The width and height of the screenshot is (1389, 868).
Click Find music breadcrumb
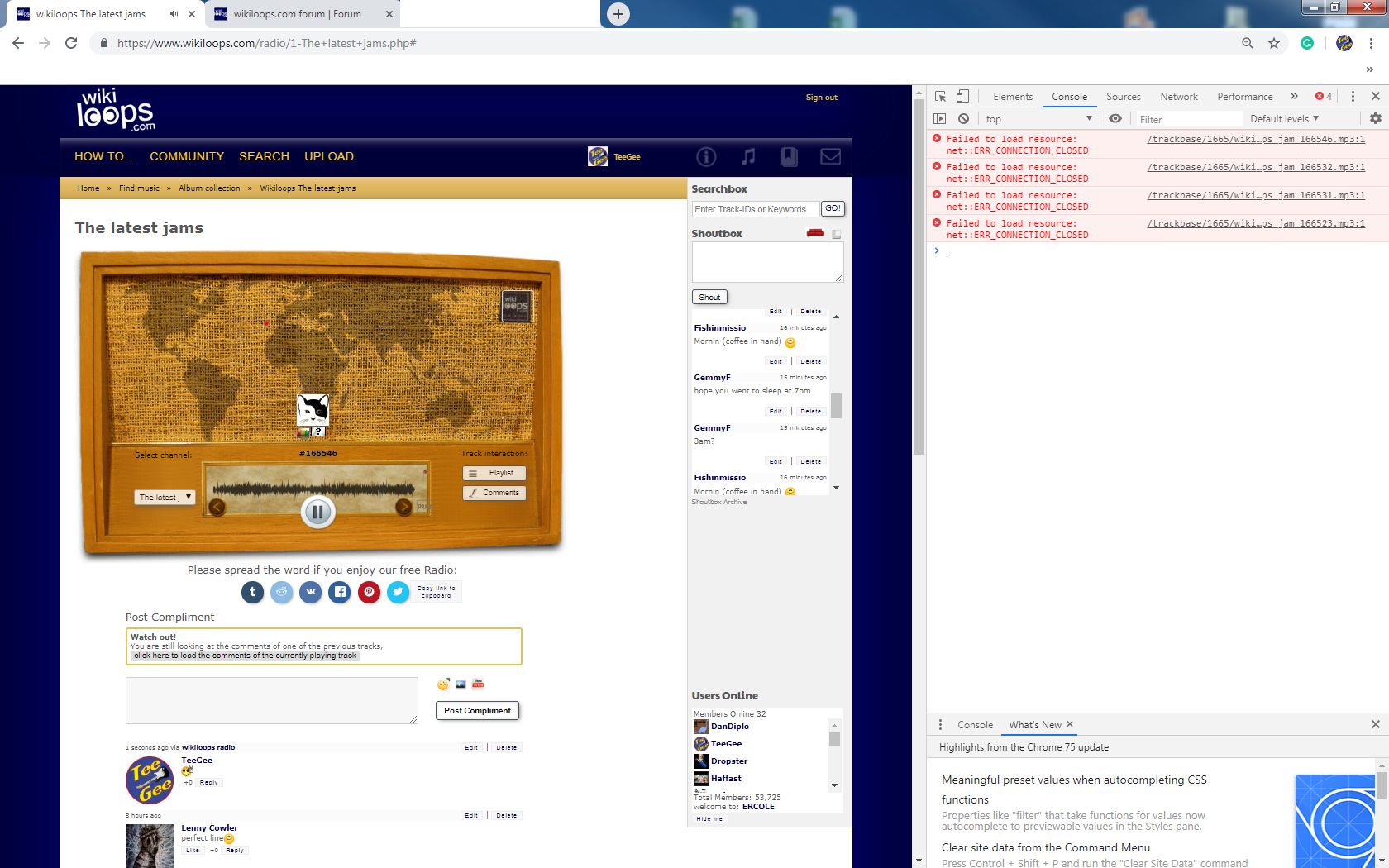tap(139, 188)
